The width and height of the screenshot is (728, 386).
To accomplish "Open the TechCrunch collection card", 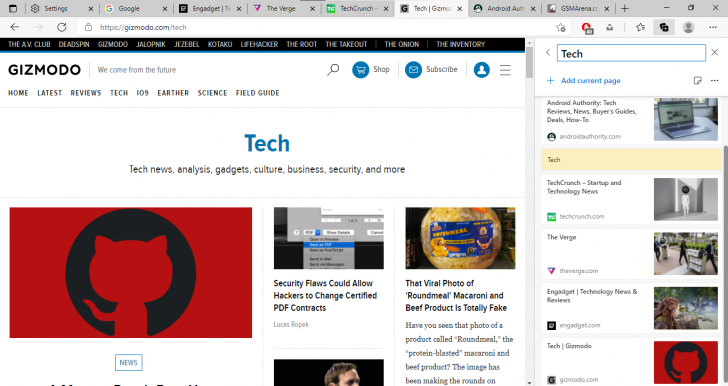I will tap(632, 200).
